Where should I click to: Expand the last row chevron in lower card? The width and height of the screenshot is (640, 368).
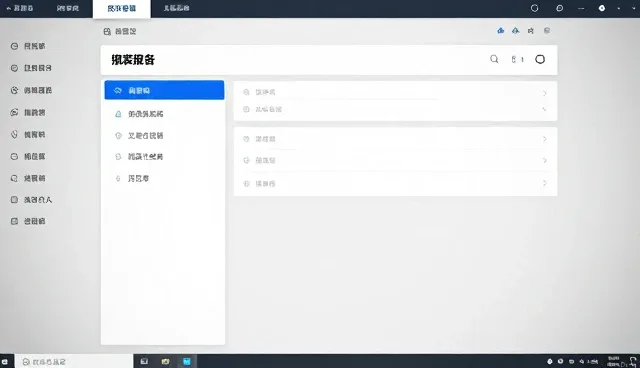point(544,183)
